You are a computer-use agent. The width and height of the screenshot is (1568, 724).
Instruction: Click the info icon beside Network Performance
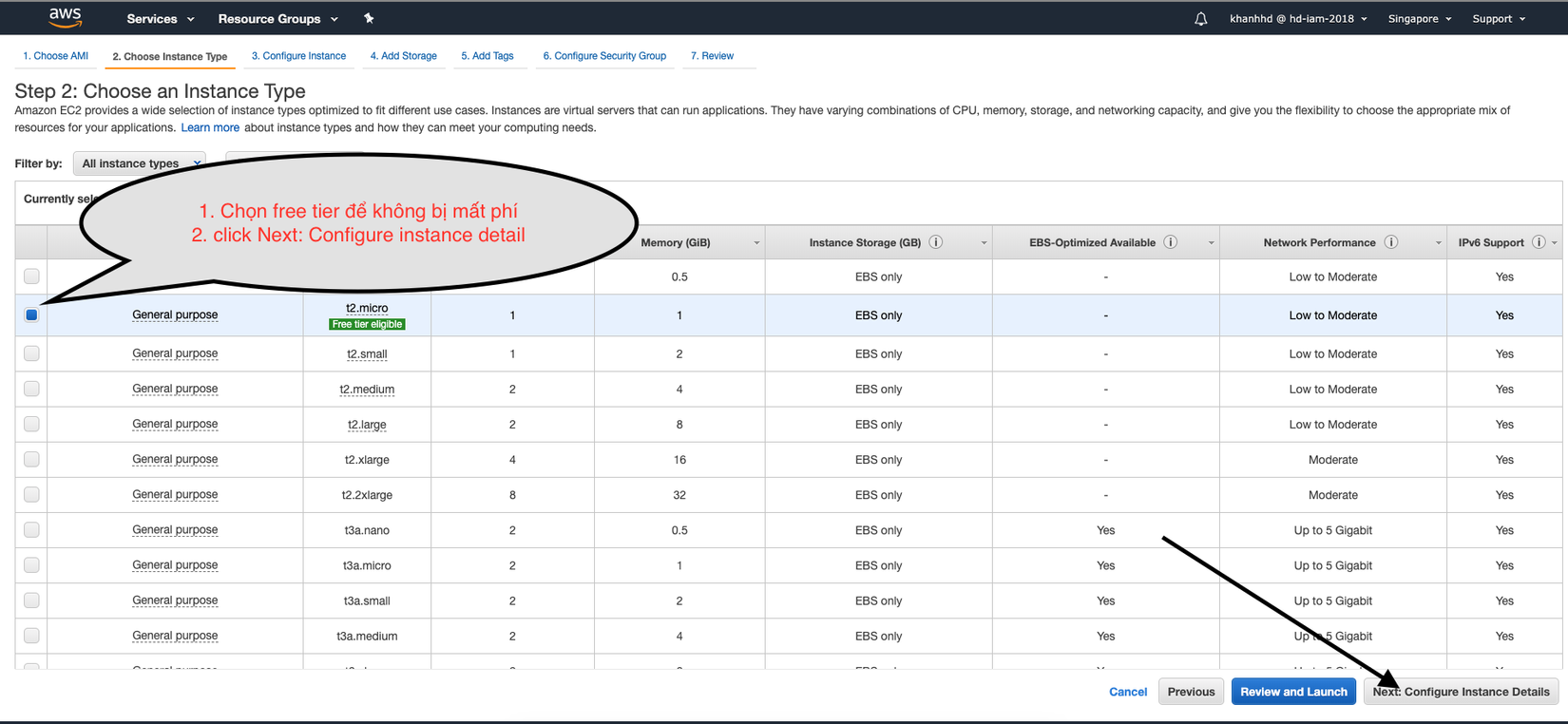click(x=1391, y=242)
